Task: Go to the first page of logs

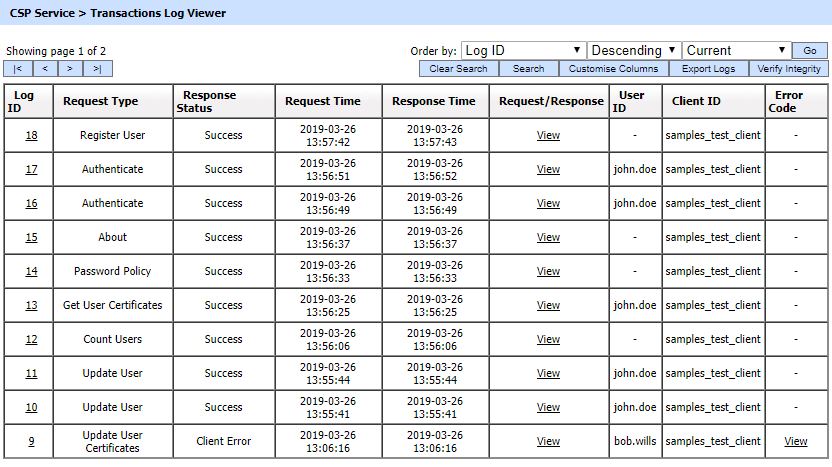Action: coord(18,69)
